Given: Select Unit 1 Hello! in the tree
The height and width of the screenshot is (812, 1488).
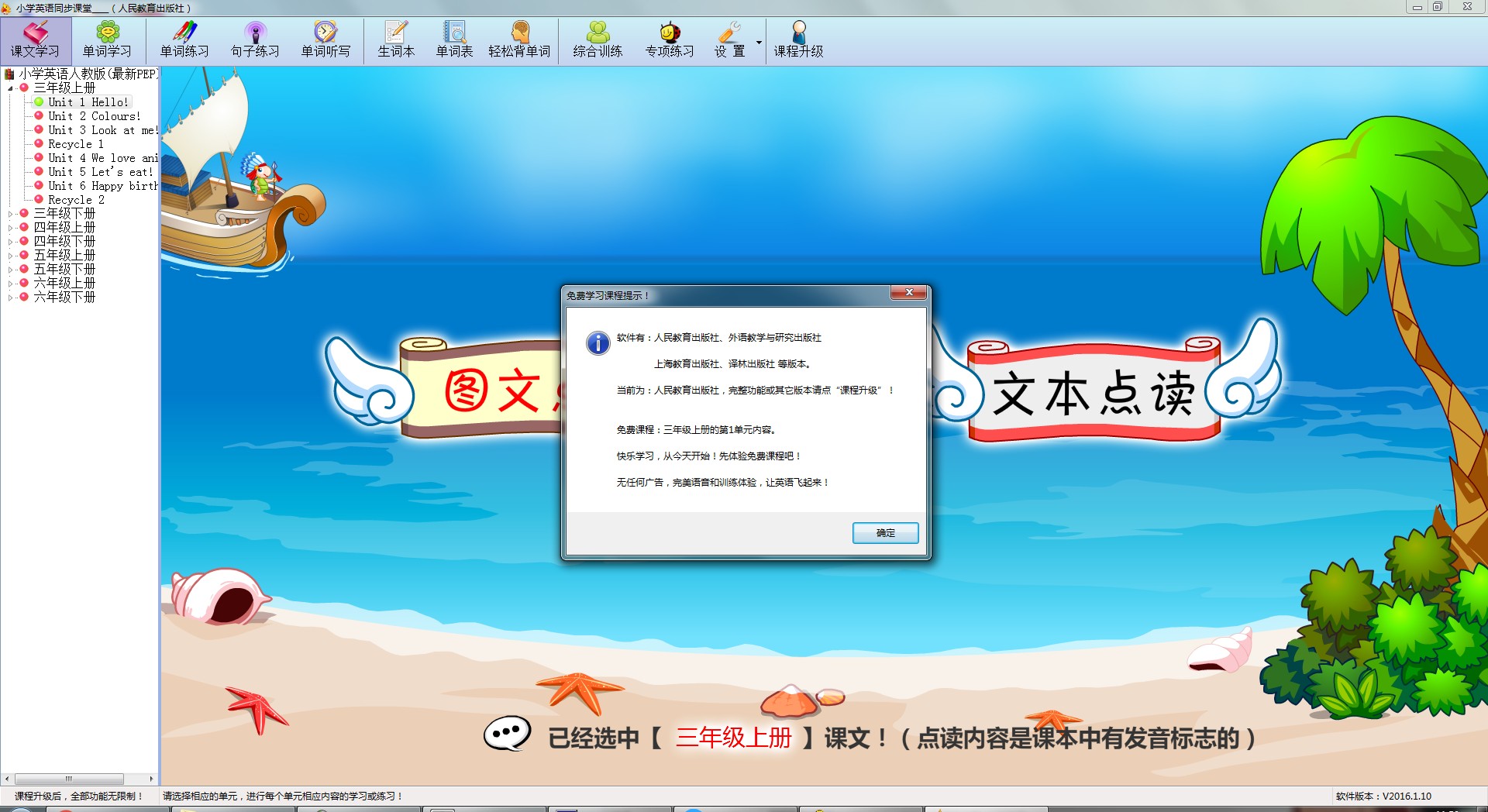Looking at the screenshot, I should click(x=88, y=102).
